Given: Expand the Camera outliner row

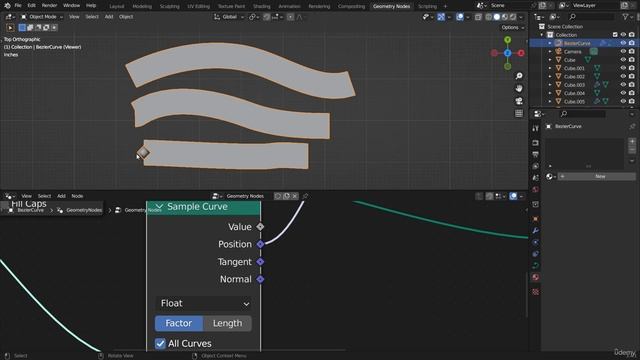Looking at the screenshot, I should [x=550, y=52].
